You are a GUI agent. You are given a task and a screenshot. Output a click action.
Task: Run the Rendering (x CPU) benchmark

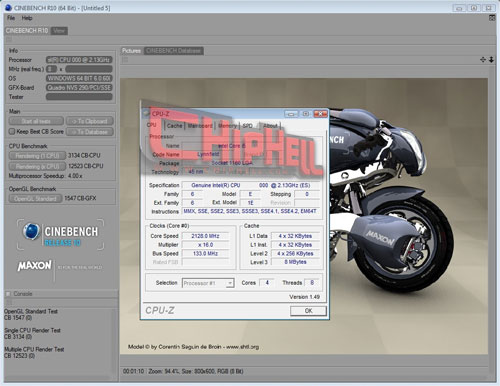pos(37,166)
